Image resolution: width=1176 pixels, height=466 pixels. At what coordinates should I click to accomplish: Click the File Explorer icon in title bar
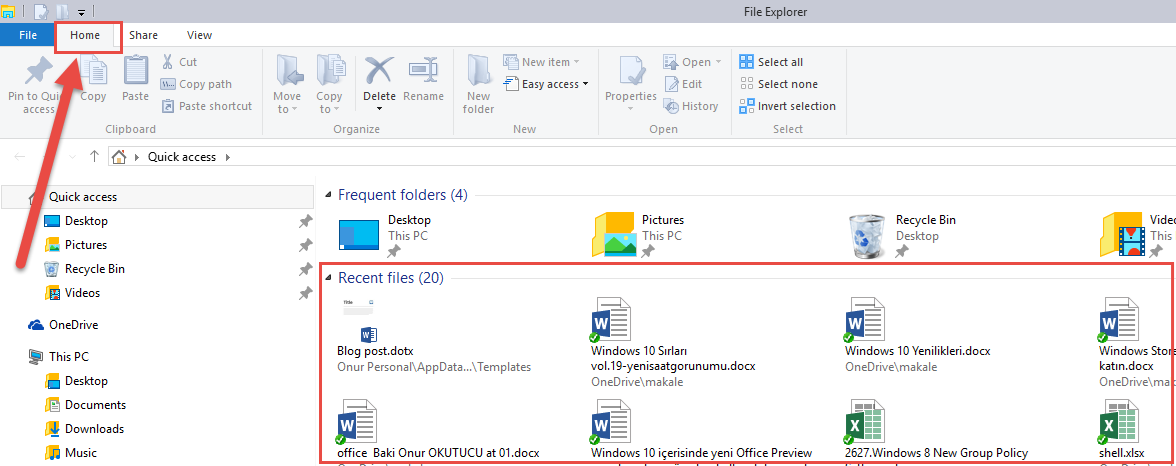[8, 11]
